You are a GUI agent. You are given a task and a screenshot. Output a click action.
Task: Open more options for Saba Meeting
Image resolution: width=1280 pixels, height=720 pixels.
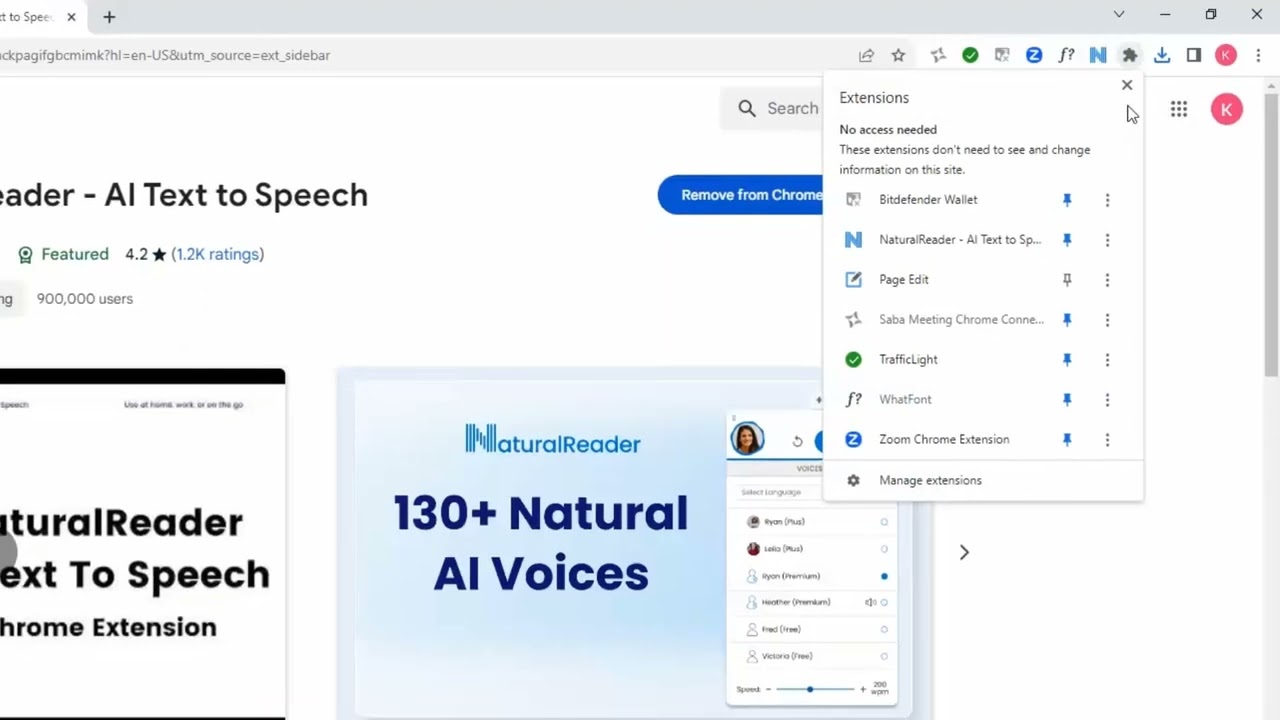[1107, 320]
